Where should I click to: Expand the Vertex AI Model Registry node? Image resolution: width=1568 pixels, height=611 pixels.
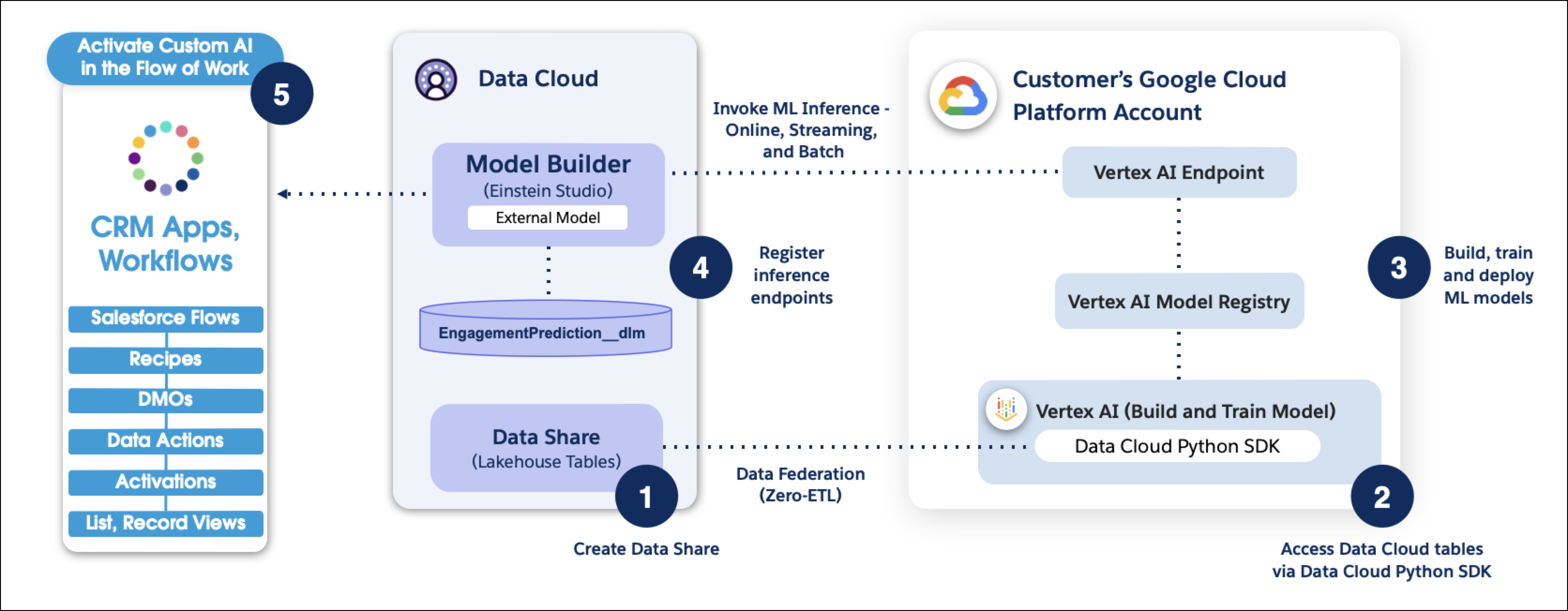(x=1179, y=300)
